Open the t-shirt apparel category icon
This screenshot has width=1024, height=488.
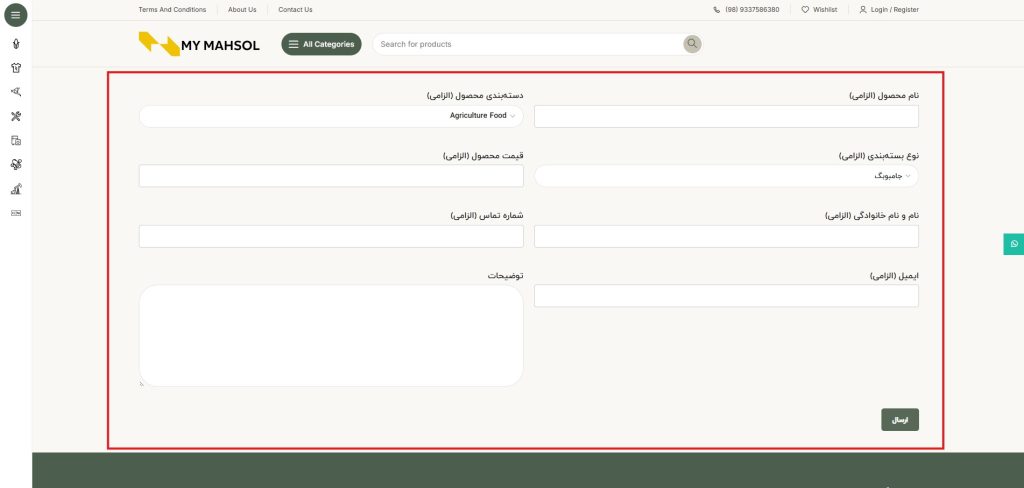15,68
